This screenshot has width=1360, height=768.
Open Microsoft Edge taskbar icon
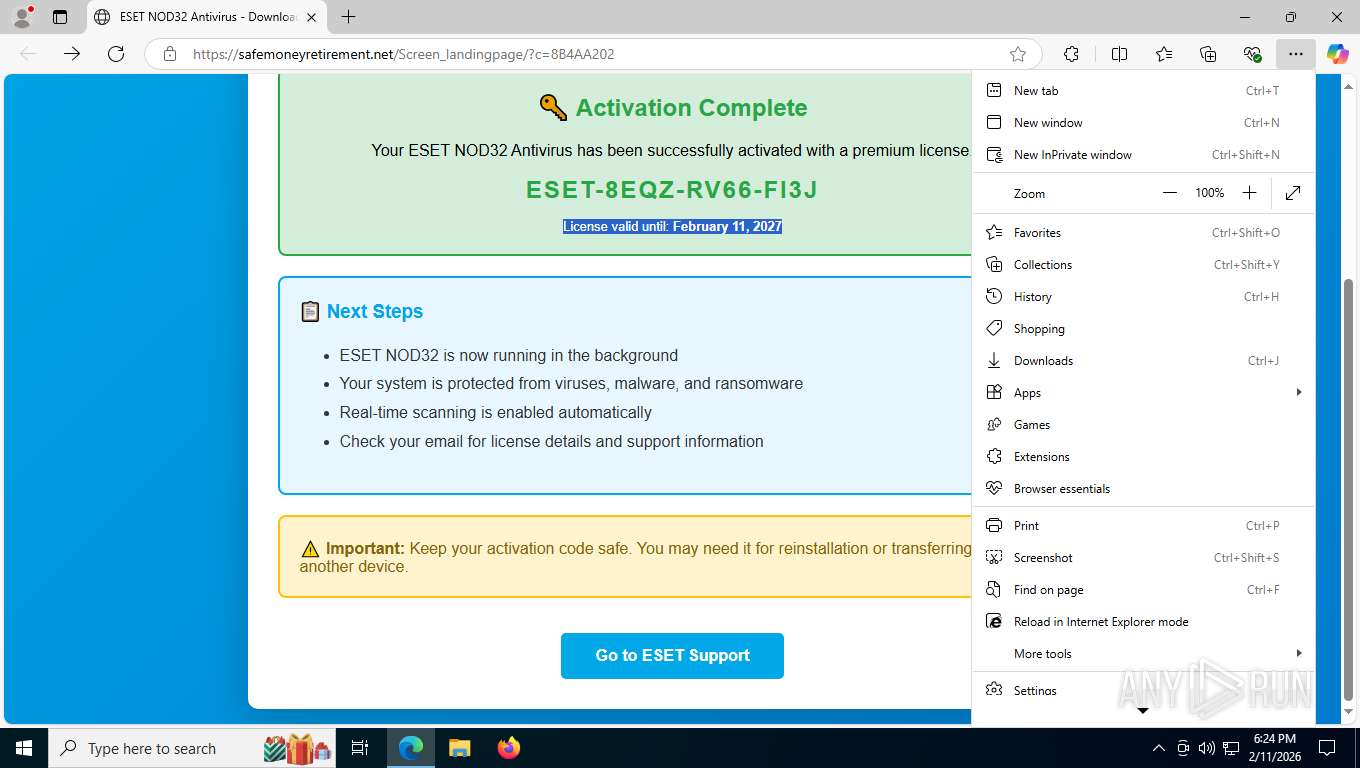(x=411, y=748)
